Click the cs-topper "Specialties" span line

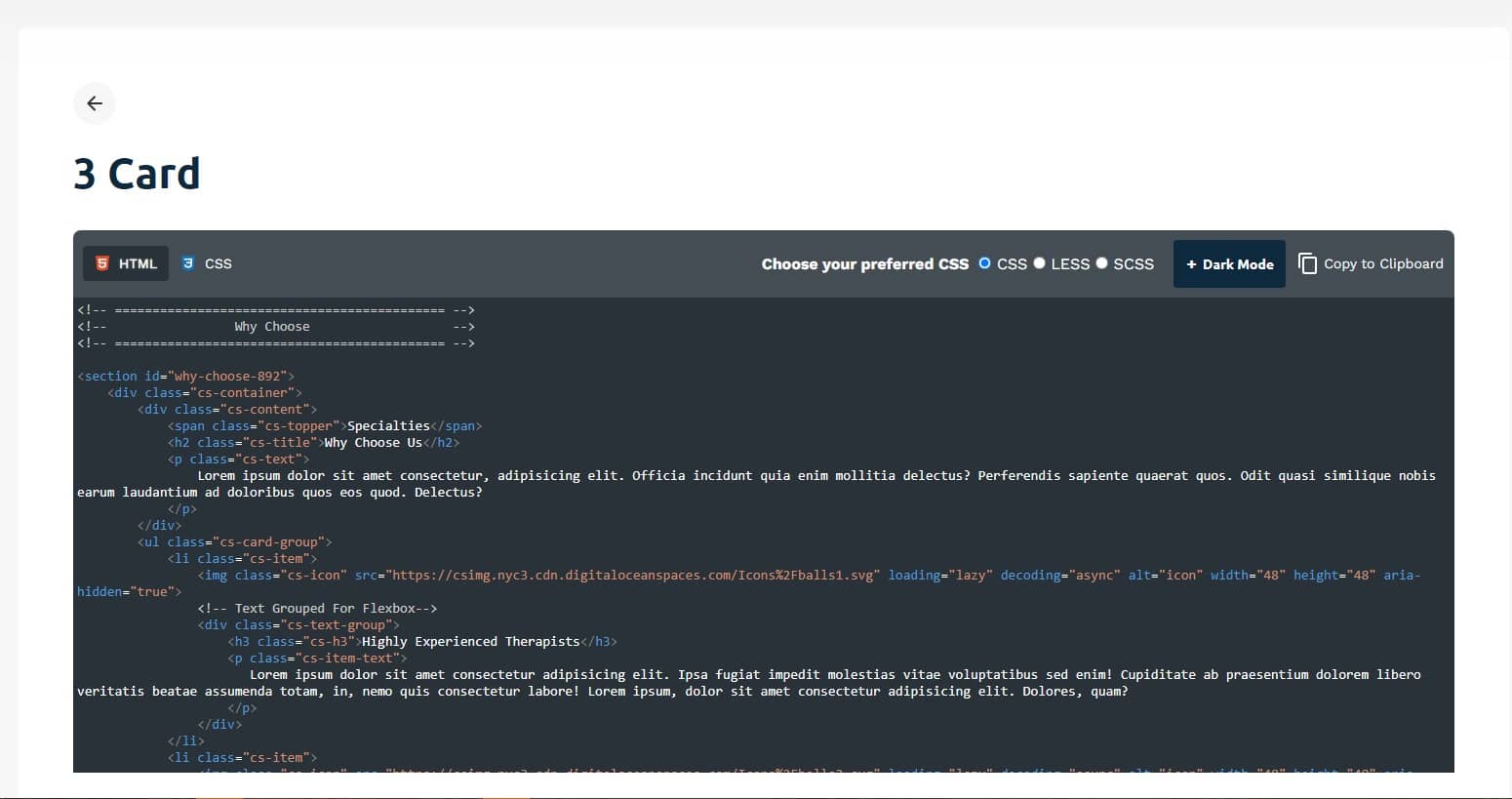pos(325,426)
